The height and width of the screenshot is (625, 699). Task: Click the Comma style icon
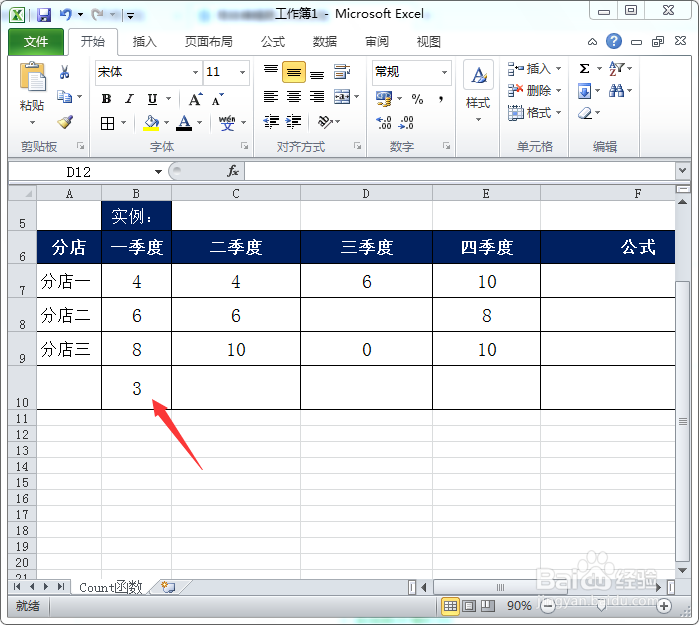440,99
